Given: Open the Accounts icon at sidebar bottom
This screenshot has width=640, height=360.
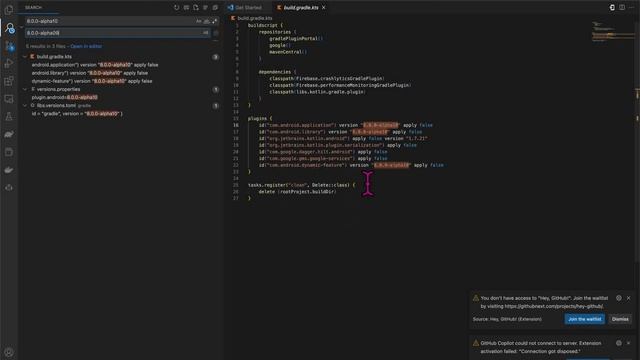Looking at the screenshot, I should 9,352.
